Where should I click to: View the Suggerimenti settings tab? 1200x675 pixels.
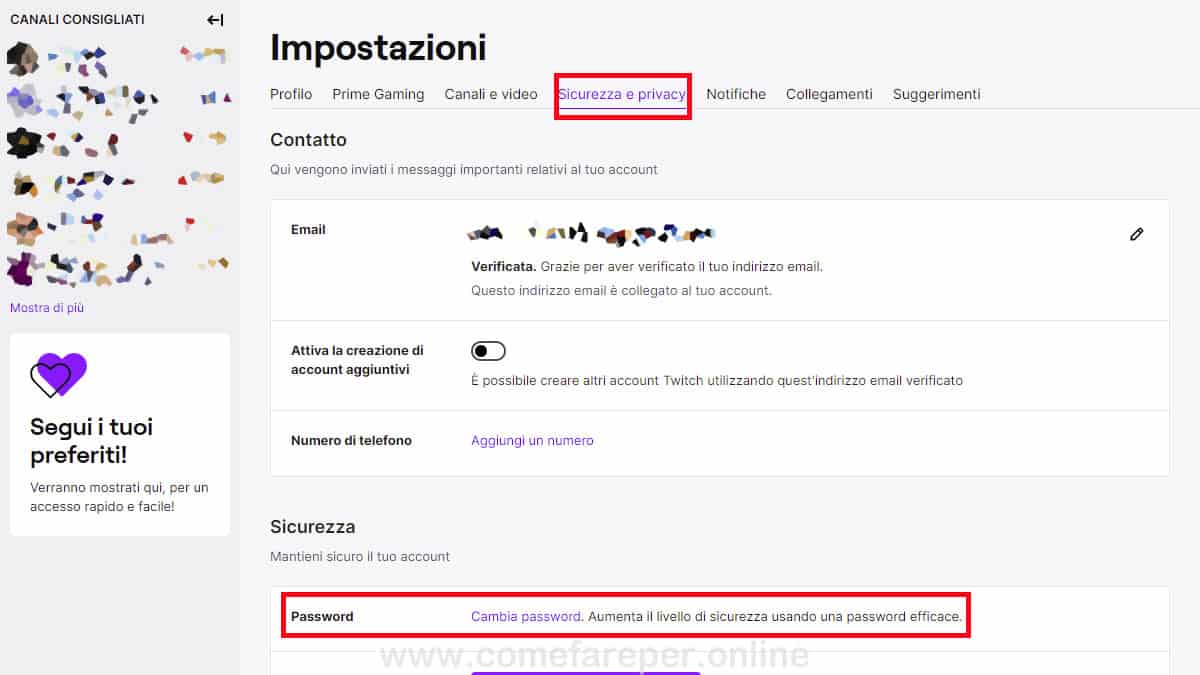point(936,93)
